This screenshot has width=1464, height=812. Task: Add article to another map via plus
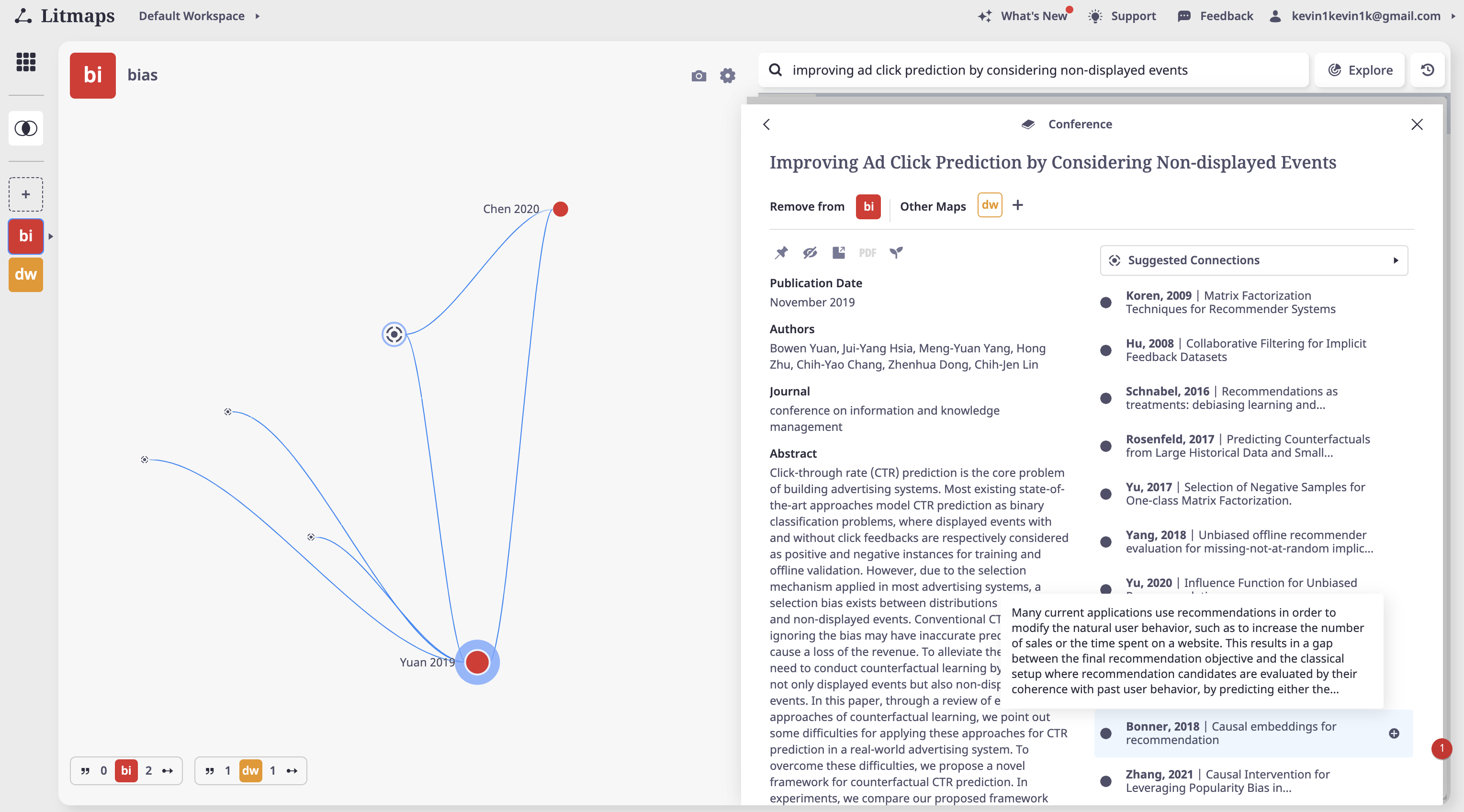(1018, 205)
